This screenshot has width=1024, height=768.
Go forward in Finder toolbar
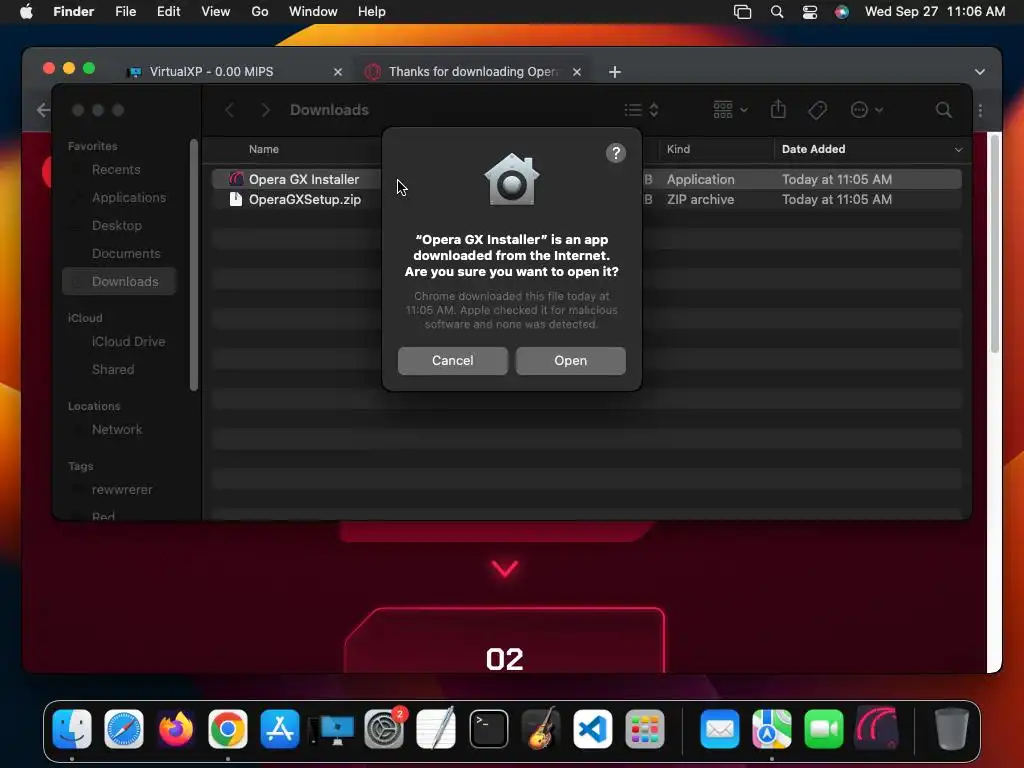coord(265,110)
